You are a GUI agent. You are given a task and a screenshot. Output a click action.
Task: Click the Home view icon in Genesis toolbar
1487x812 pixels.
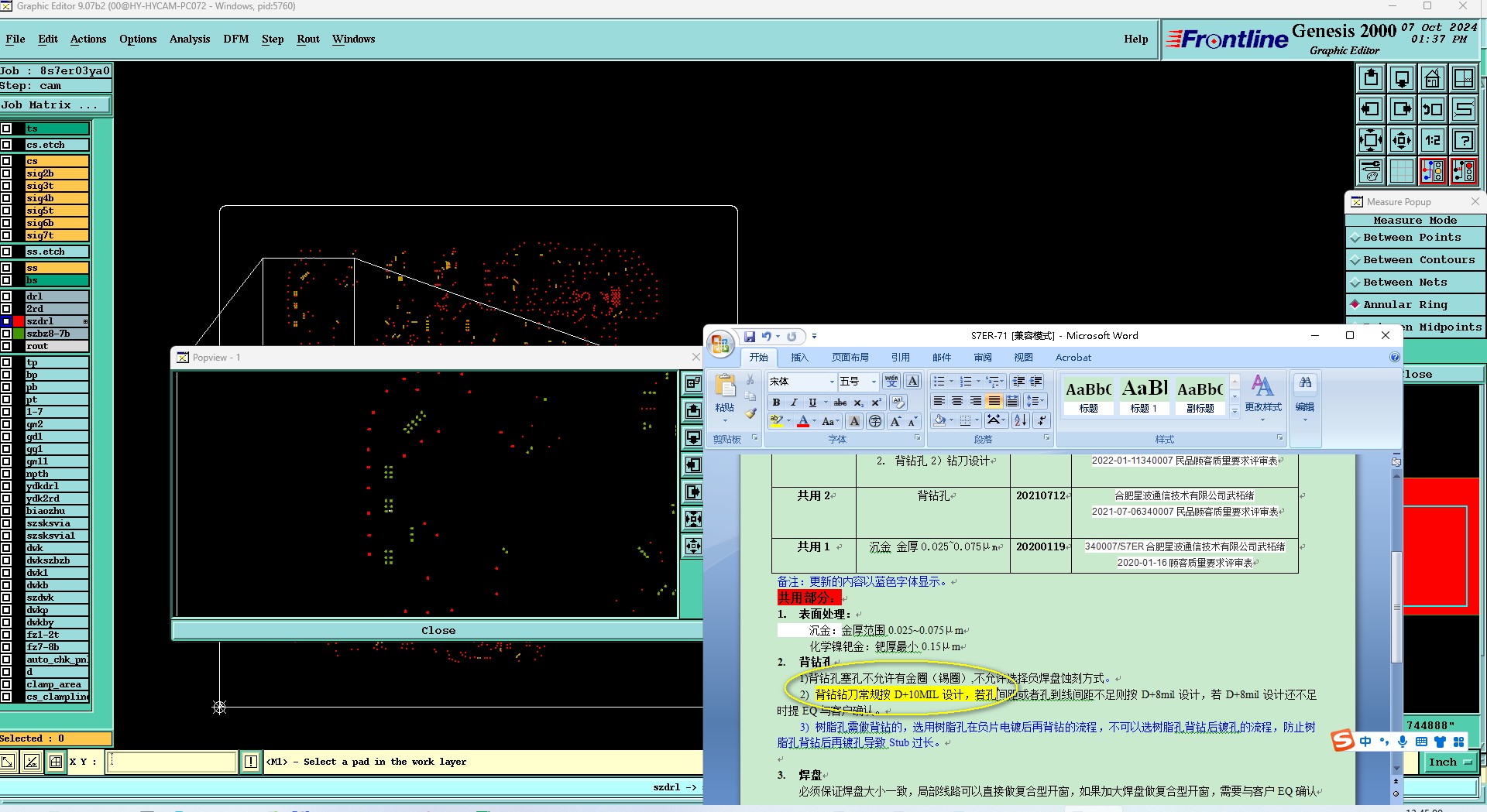click(1432, 79)
